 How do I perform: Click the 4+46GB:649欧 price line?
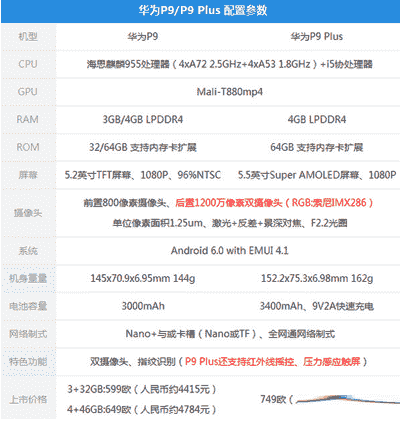tap(142, 409)
